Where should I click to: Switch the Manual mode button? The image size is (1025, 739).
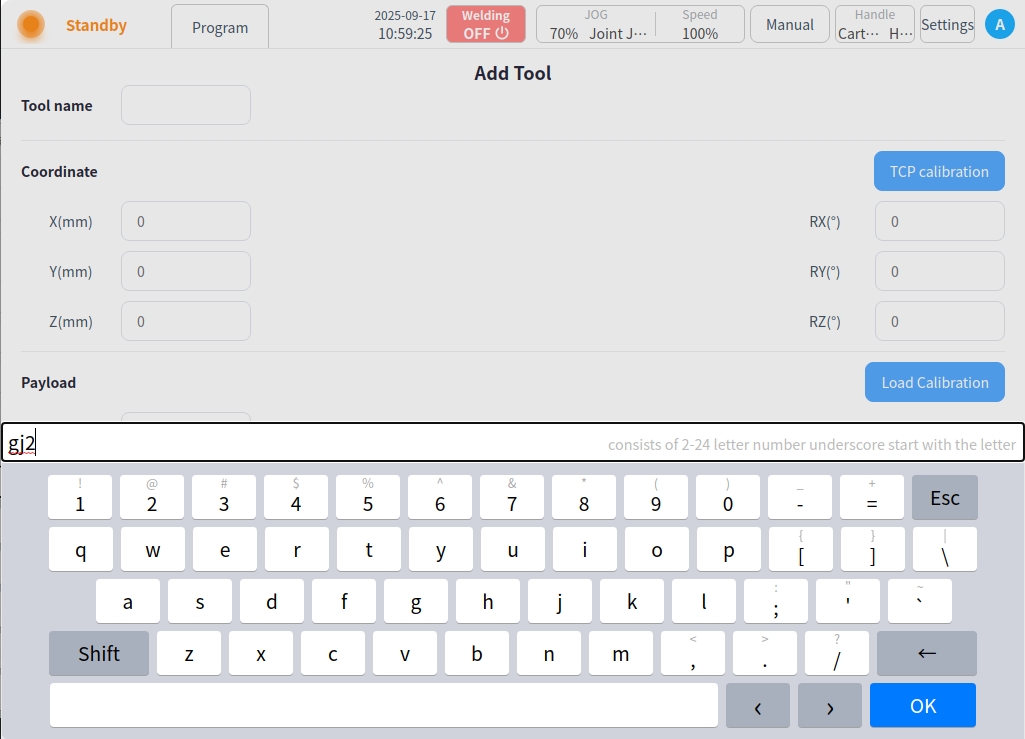coord(789,25)
